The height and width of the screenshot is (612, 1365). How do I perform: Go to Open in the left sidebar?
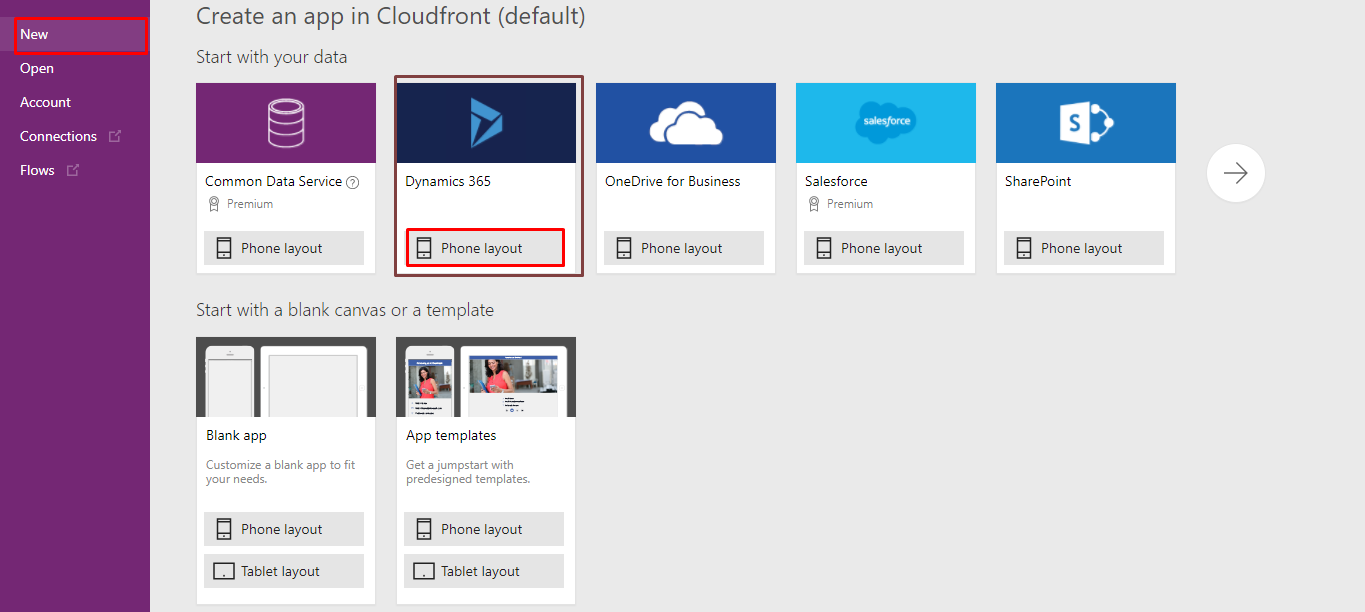click(75, 68)
